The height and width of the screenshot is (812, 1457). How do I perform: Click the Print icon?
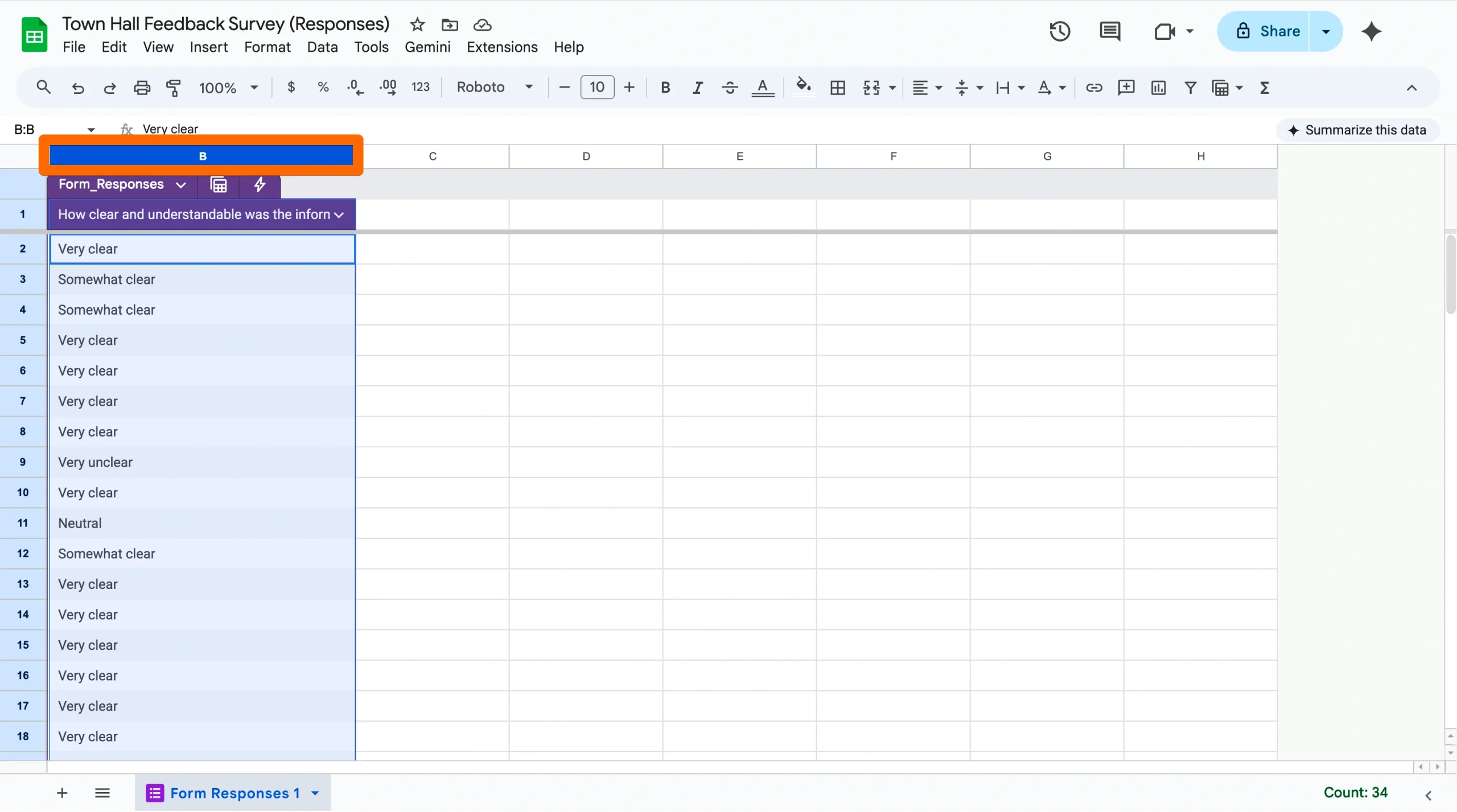(x=141, y=87)
